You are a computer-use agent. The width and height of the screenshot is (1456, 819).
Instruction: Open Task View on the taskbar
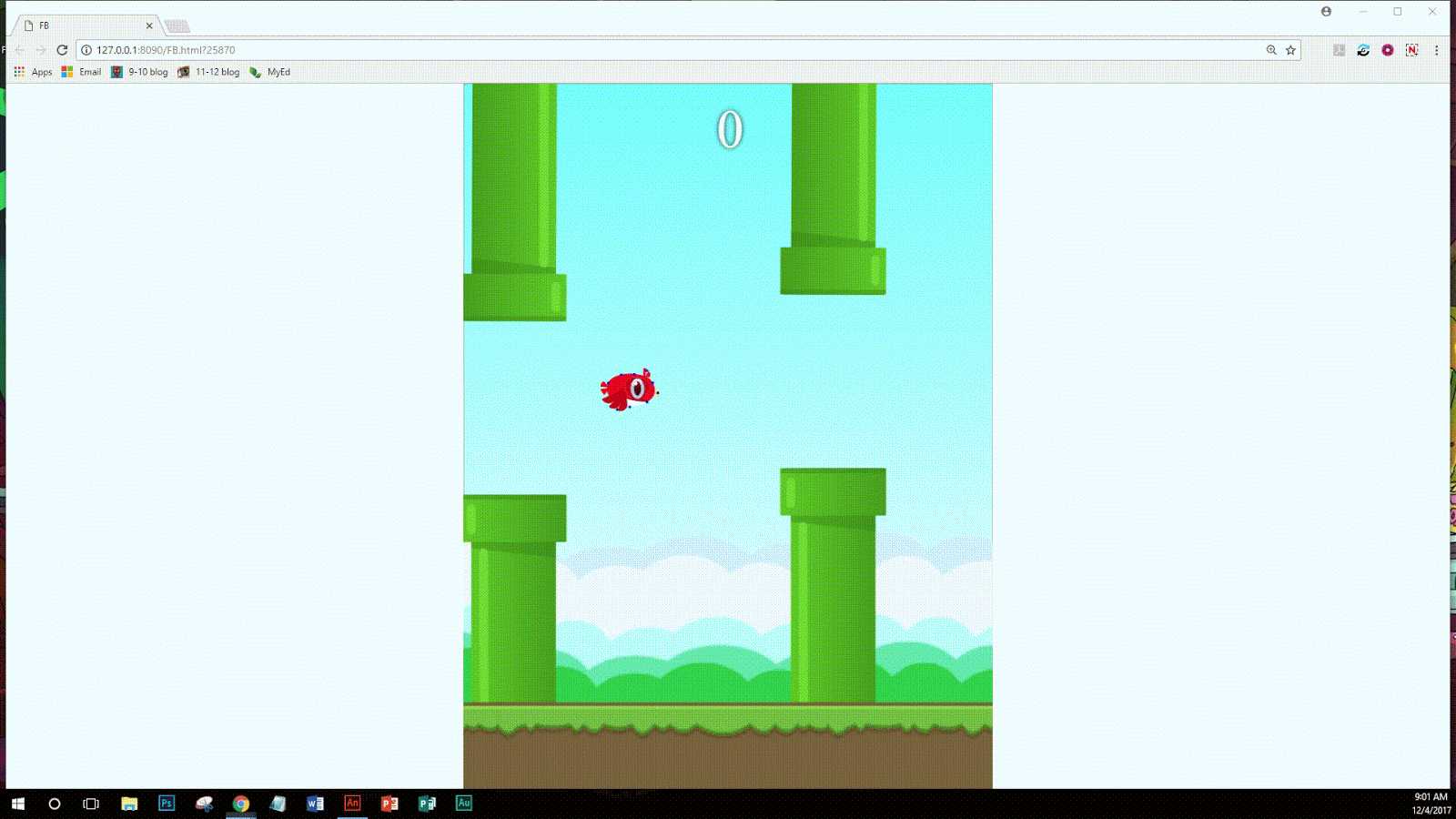pyautogui.click(x=91, y=804)
